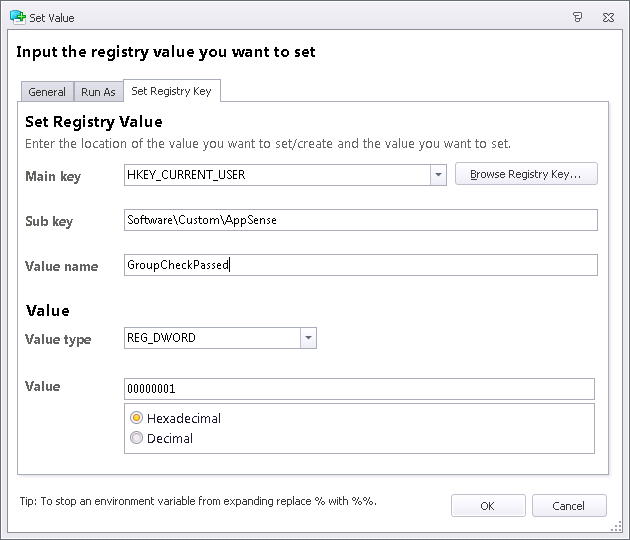The height and width of the screenshot is (540, 630).
Task: Click the Cancel button
Action: click(x=569, y=506)
